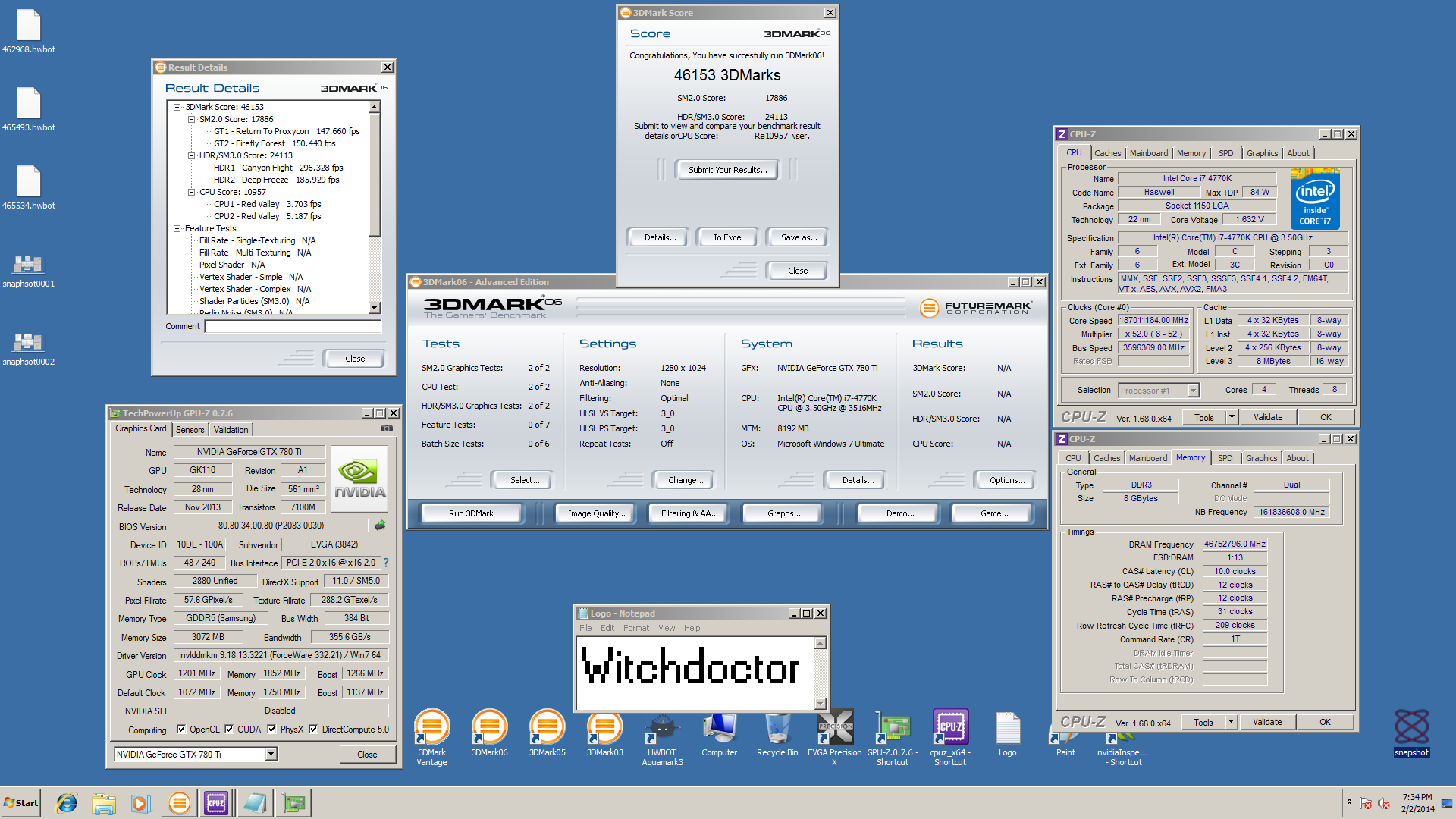Viewport: 1456px width, 819px height.
Task: Toggle PhysX checkbox in GPU-Z
Action: coord(271,730)
